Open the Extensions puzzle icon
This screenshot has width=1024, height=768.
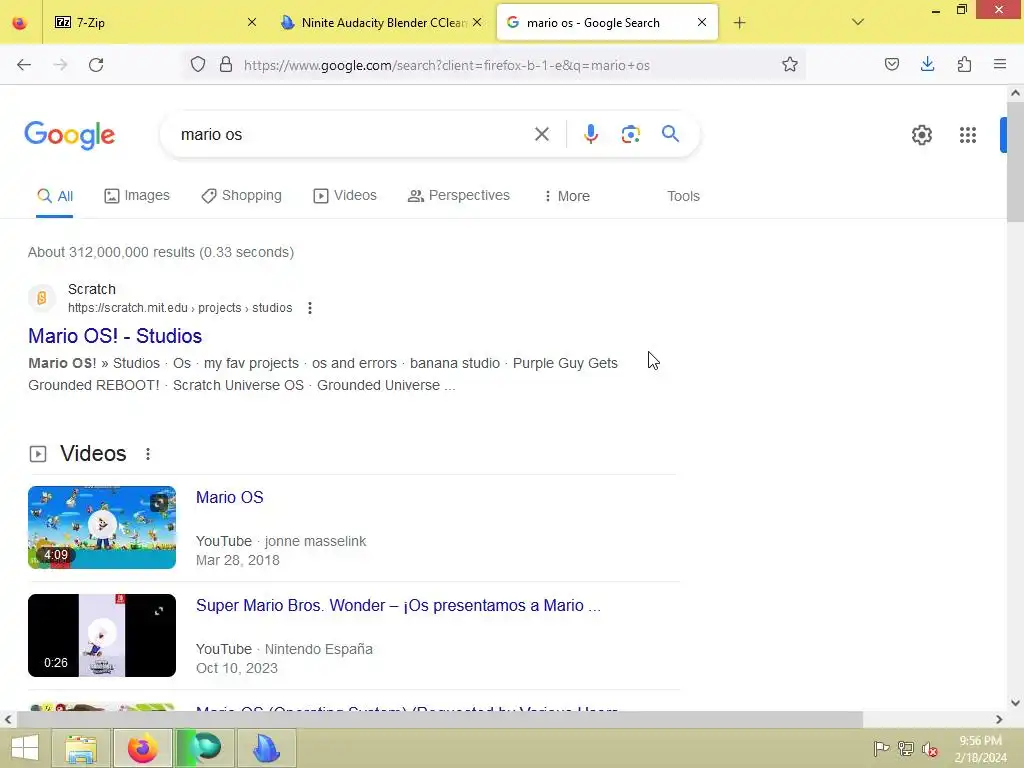964,64
